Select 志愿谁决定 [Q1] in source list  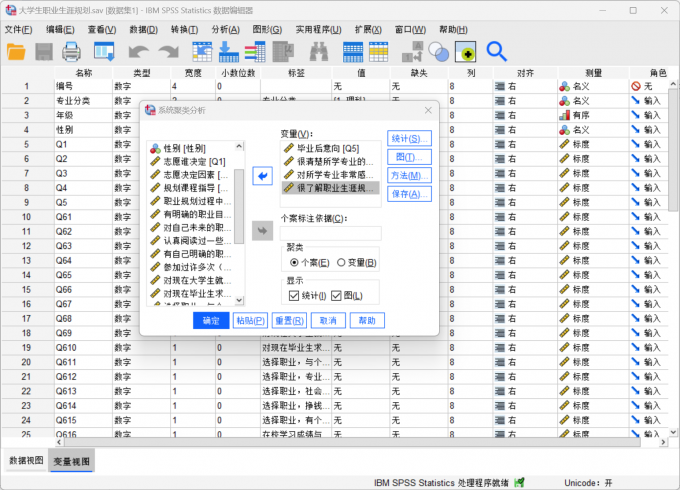[x=191, y=162]
